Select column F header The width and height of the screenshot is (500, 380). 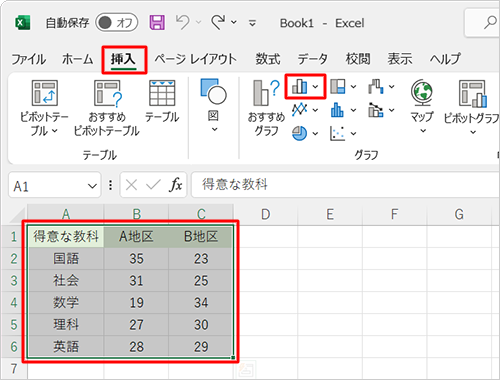pyautogui.click(x=394, y=214)
